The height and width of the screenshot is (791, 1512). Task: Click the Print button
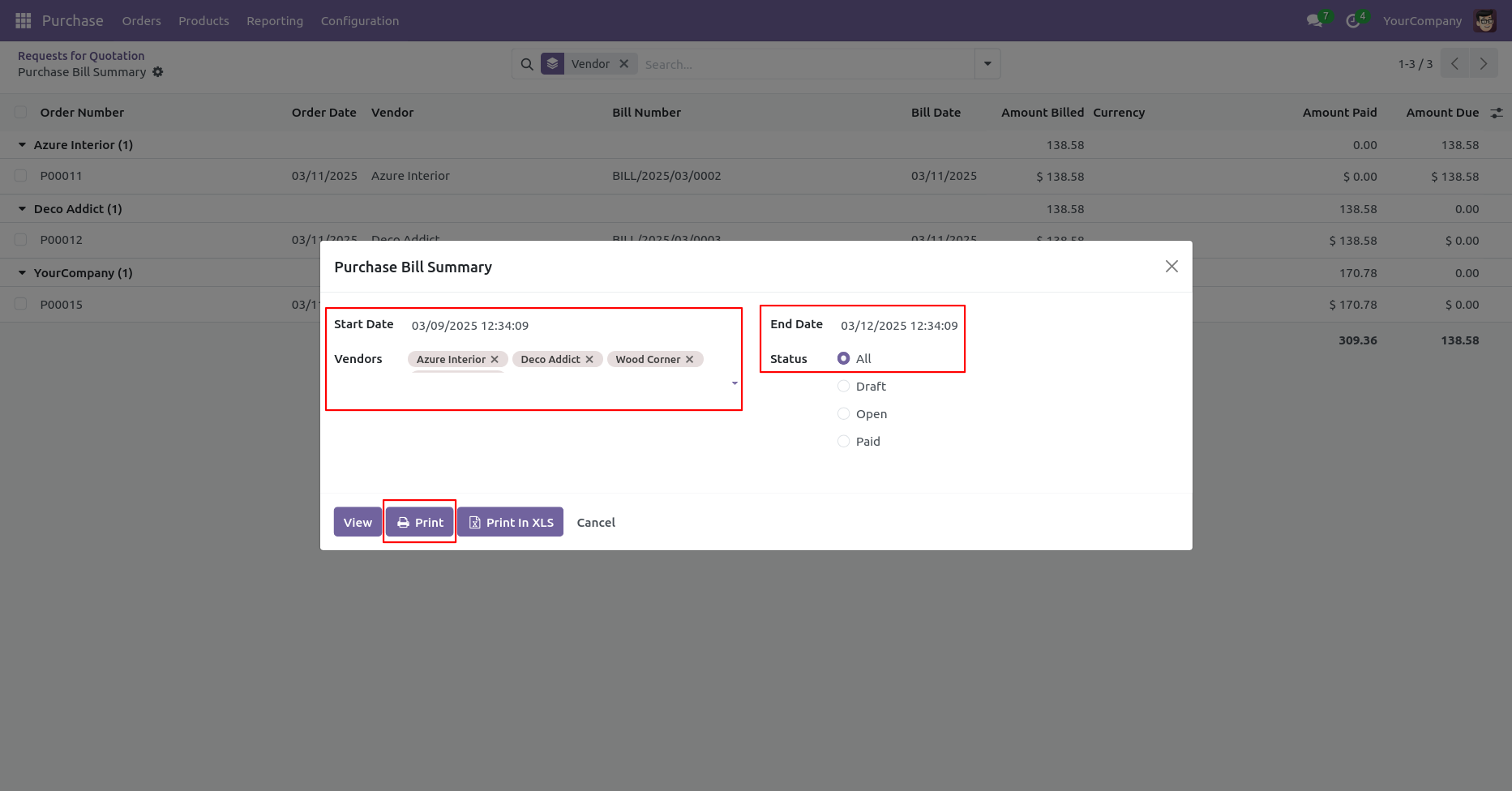[x=420, y=523]
